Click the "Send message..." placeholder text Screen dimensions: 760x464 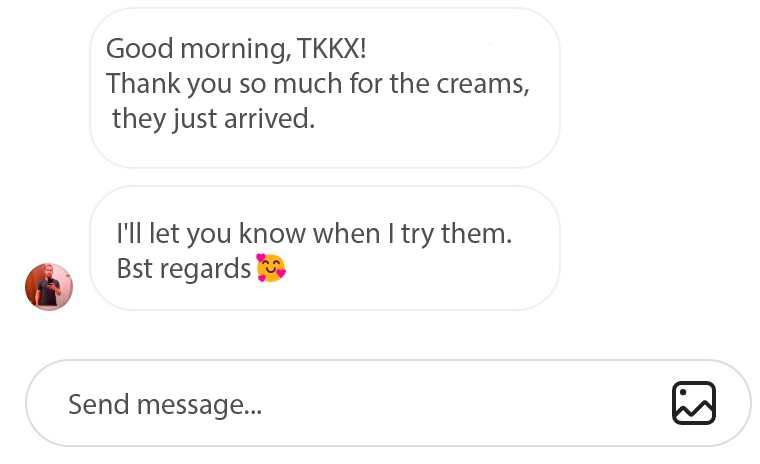click(164, 404)
